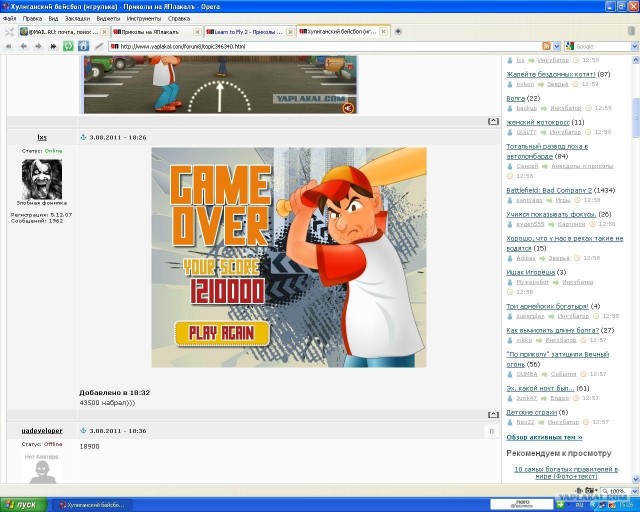
Task: Close the 'Learn to Fly 2' tab
Action: 290,32
